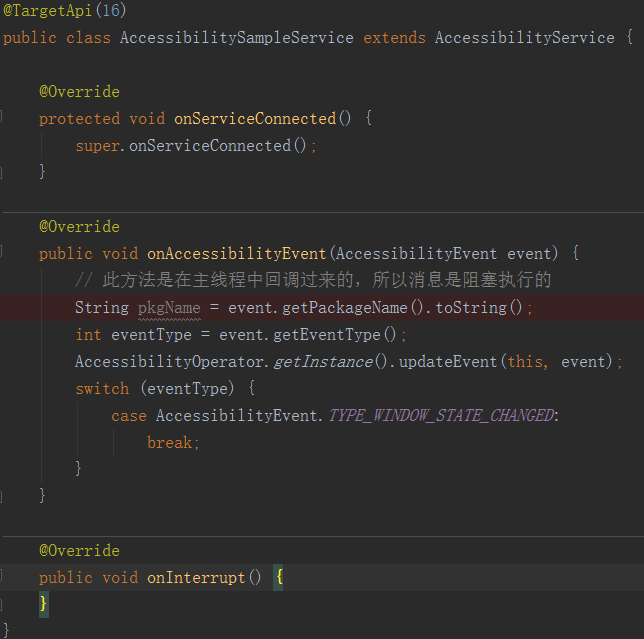Click the getPackageName() call

353,308
